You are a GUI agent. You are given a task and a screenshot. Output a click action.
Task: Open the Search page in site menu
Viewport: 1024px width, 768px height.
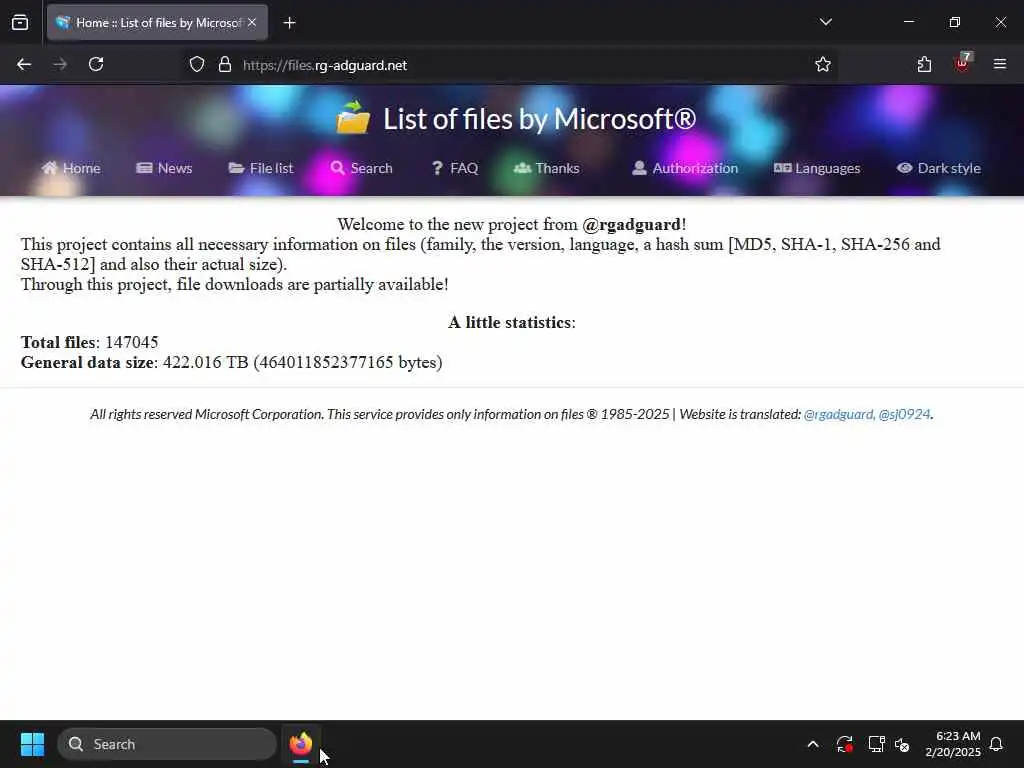[x=361, y=168]
